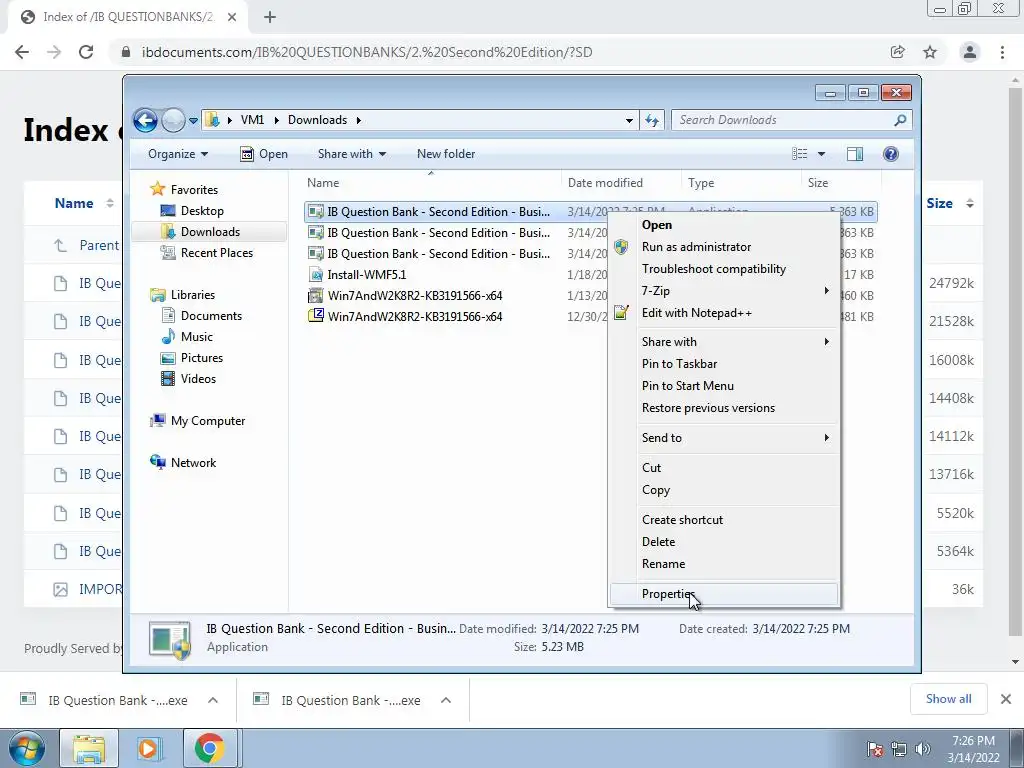Viewport: 1024px width, 768px height.
Task: Click the ibdocuments.com URL in Chrome's address bar
Action: tap(367, 52)
